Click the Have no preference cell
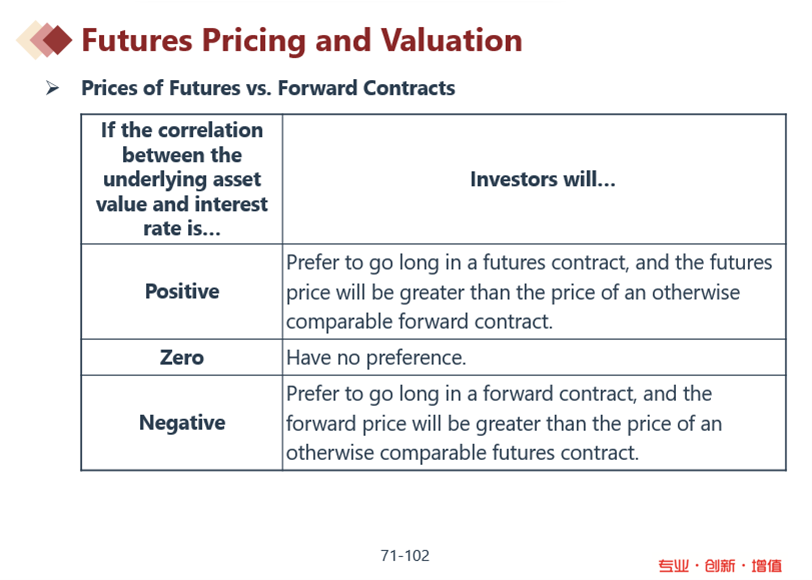The width and height of the screenshot is (812, 580). coord(534,357)
